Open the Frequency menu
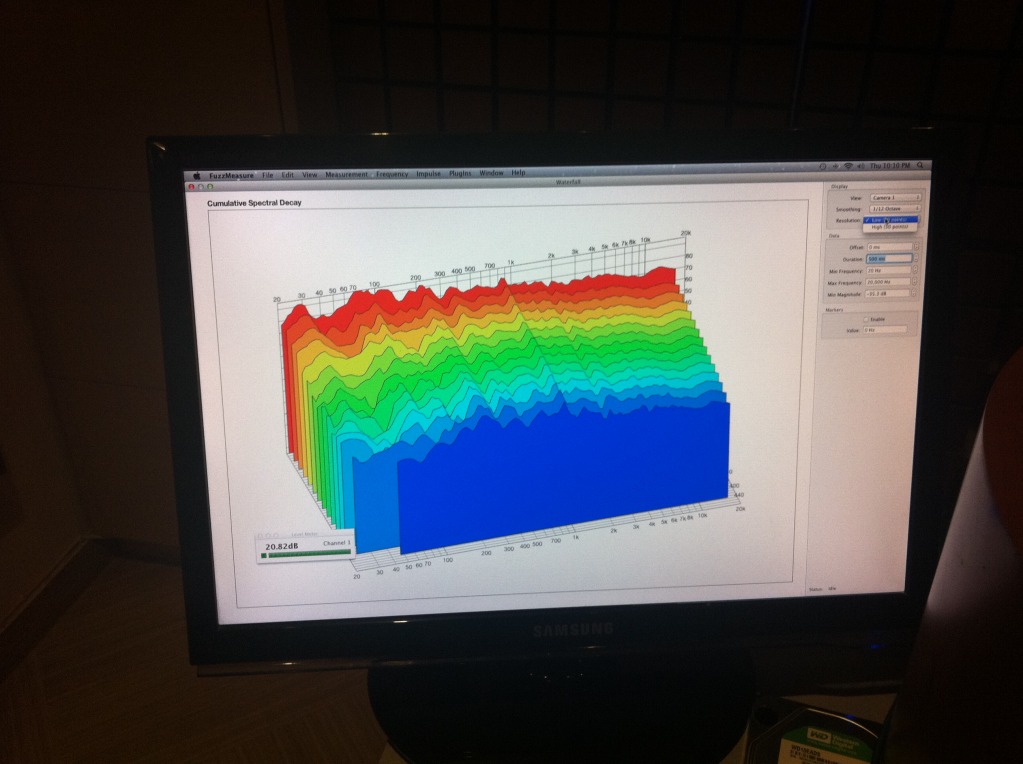The width and height of the screenshot is (1023, 764). (391, 174)
